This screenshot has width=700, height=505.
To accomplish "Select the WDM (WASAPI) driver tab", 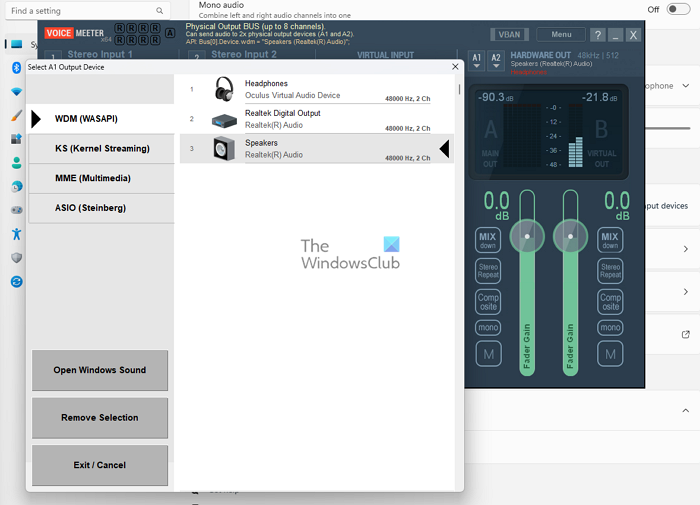I will tap(101, 119).
